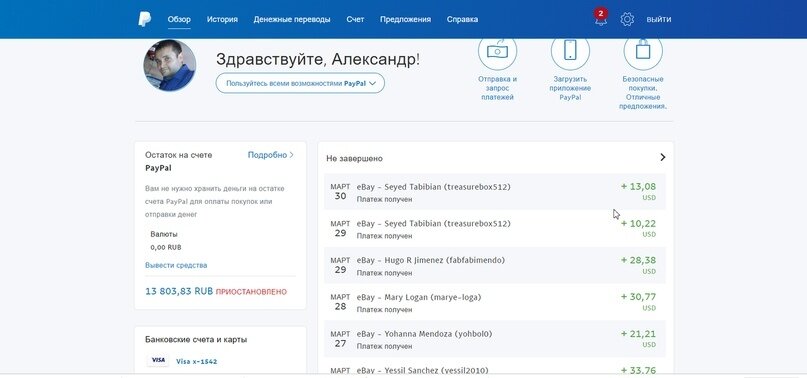The height and width of the screenshot is (378, 807).
Task: Click the ПРИОСТАНОВЛЕНО status label
Action: click(x=251, y=292)
